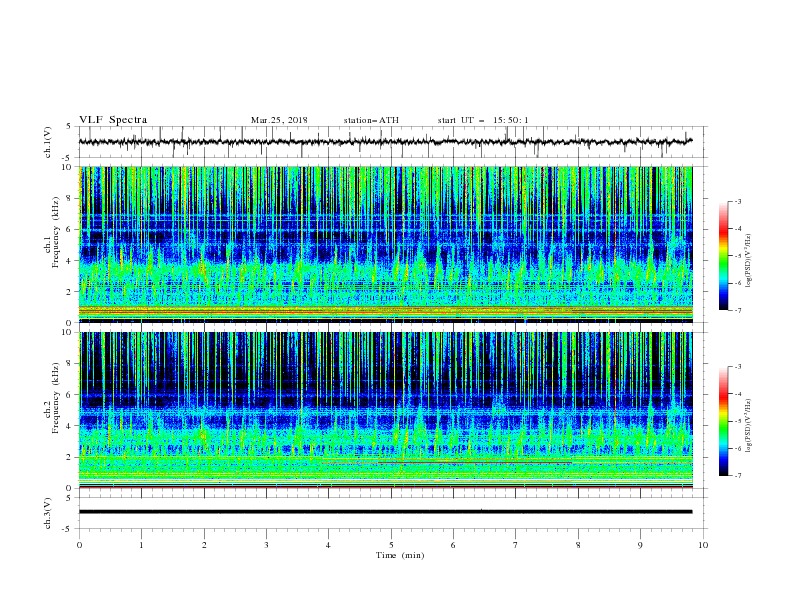This screenshot has height=612, width=792.
Task: Click the time axis tick label '8'
Action: (x=578, y=545)
